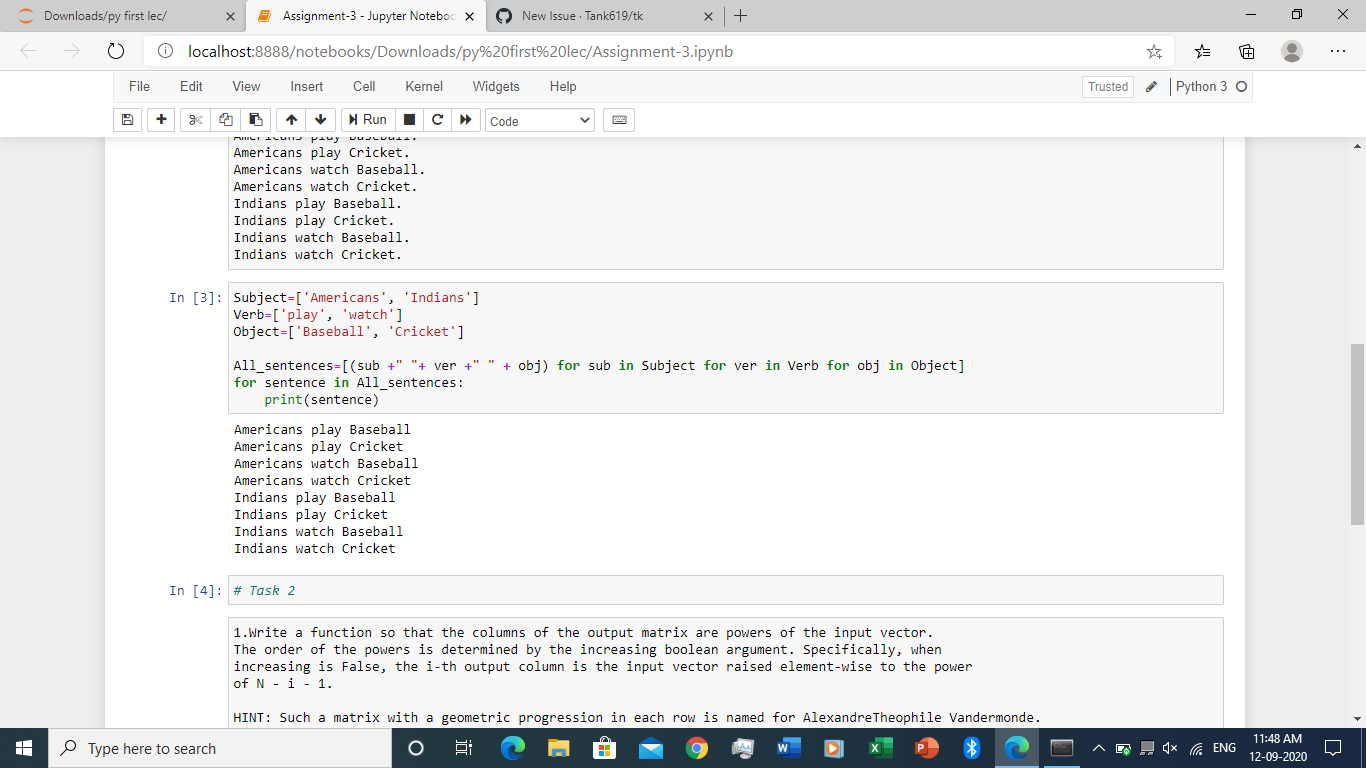Interrupt the kernel with the stop icon
Screen dimensions: 1366x768
(409, 120)
